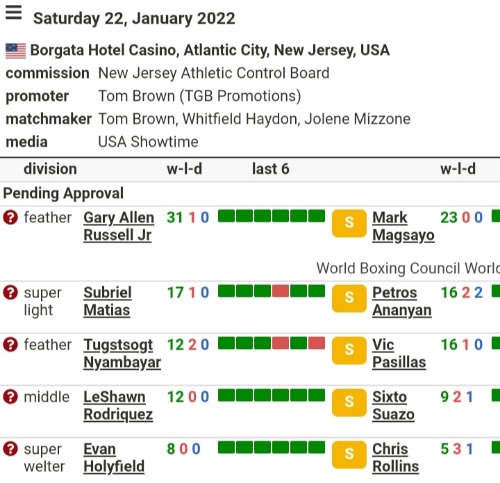The image size is (500, 483).
Task: Click the last 6 column header
Action: [x=270, y=169]
